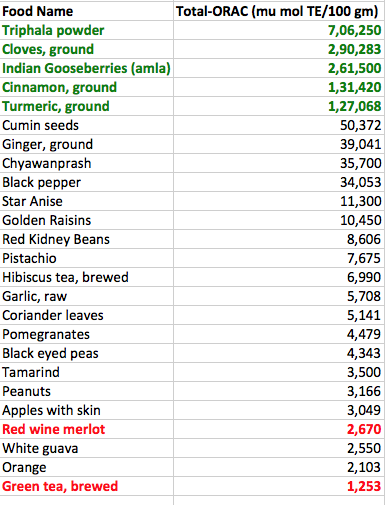This screenshot has height=505, width=385.
Task: Select the Food Name header cell
Action: coord(87,11)
